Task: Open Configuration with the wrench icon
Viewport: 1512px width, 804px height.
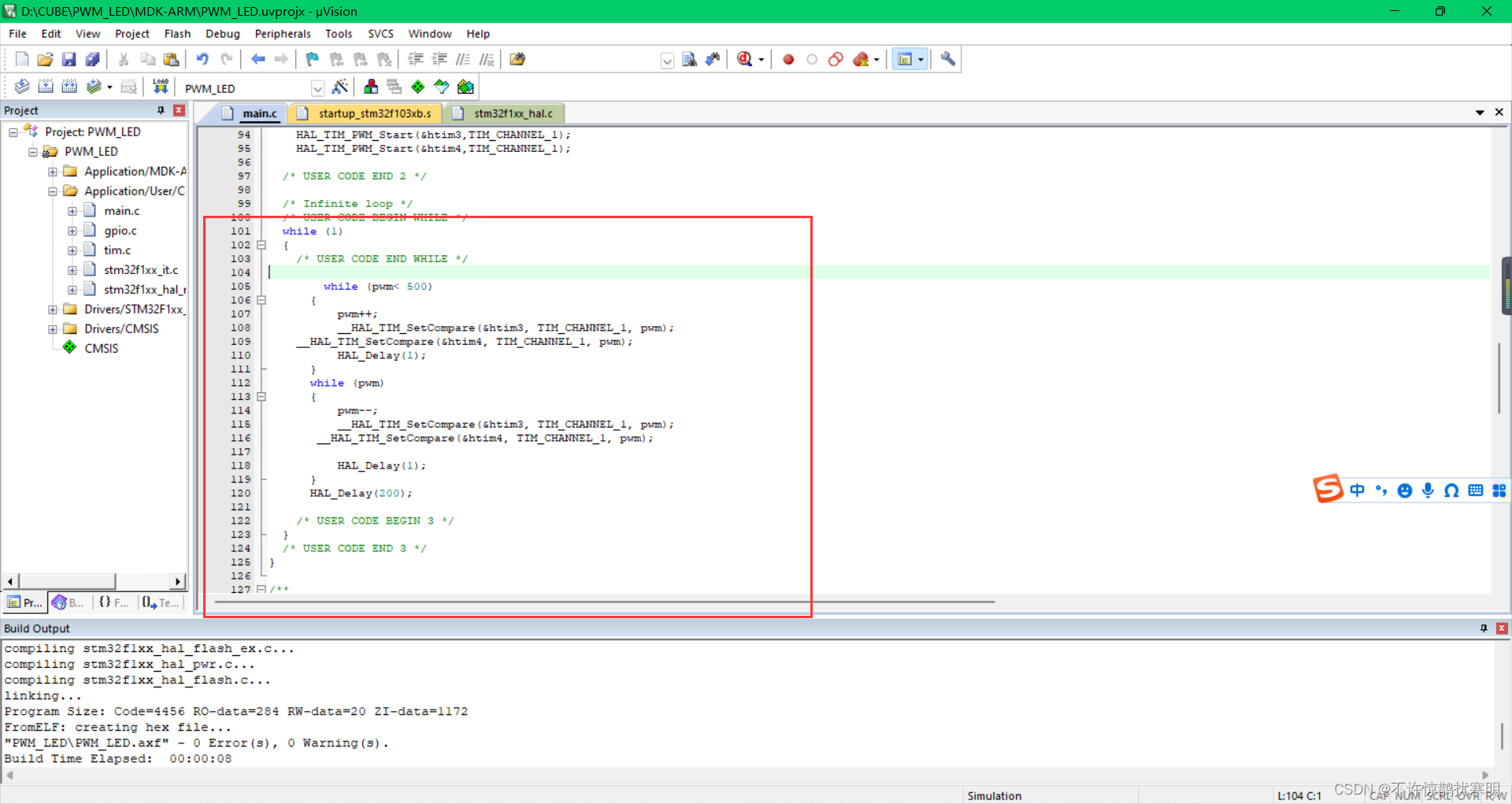Action: 948,59
